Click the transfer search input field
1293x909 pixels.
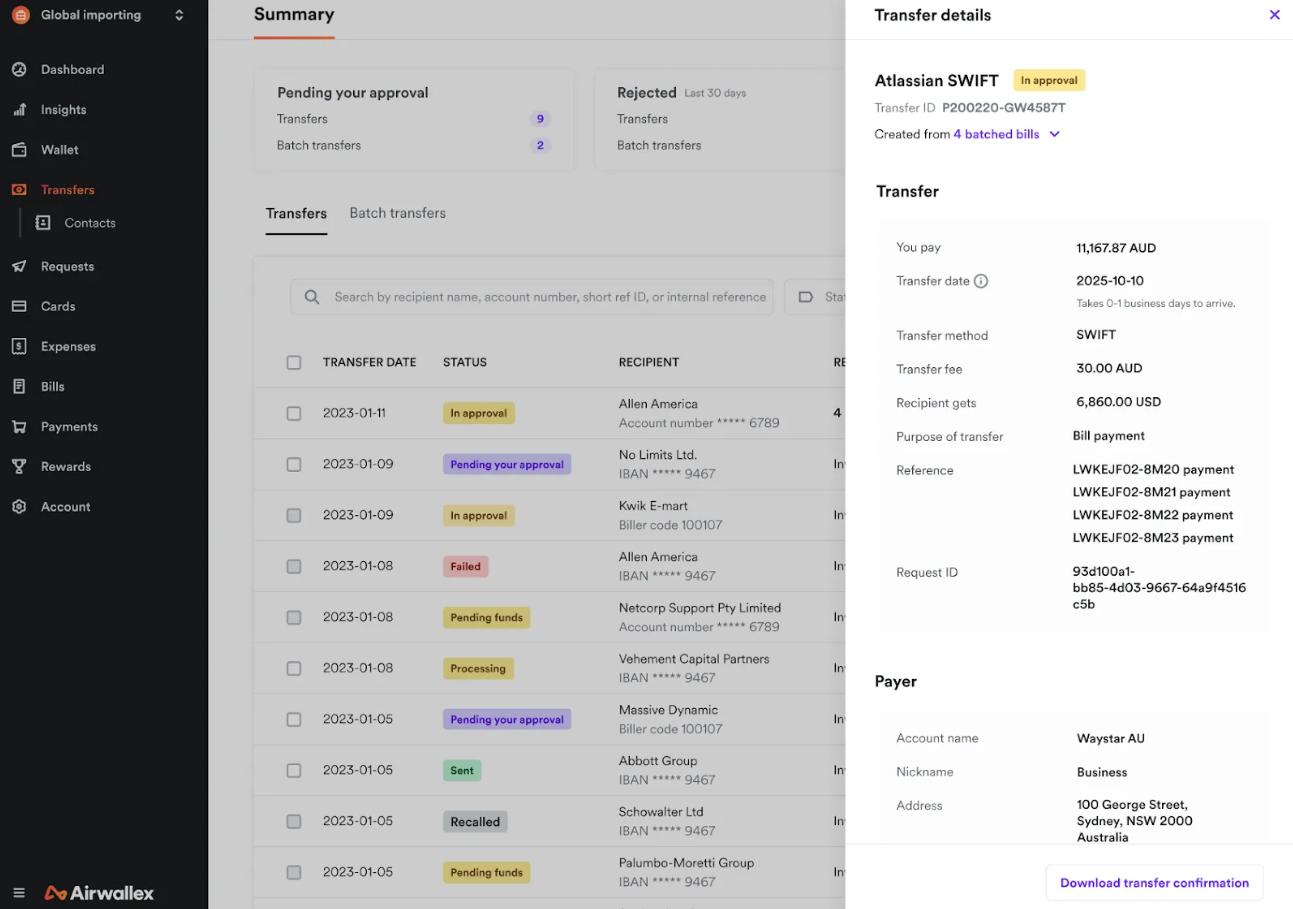tap(548, 297)
